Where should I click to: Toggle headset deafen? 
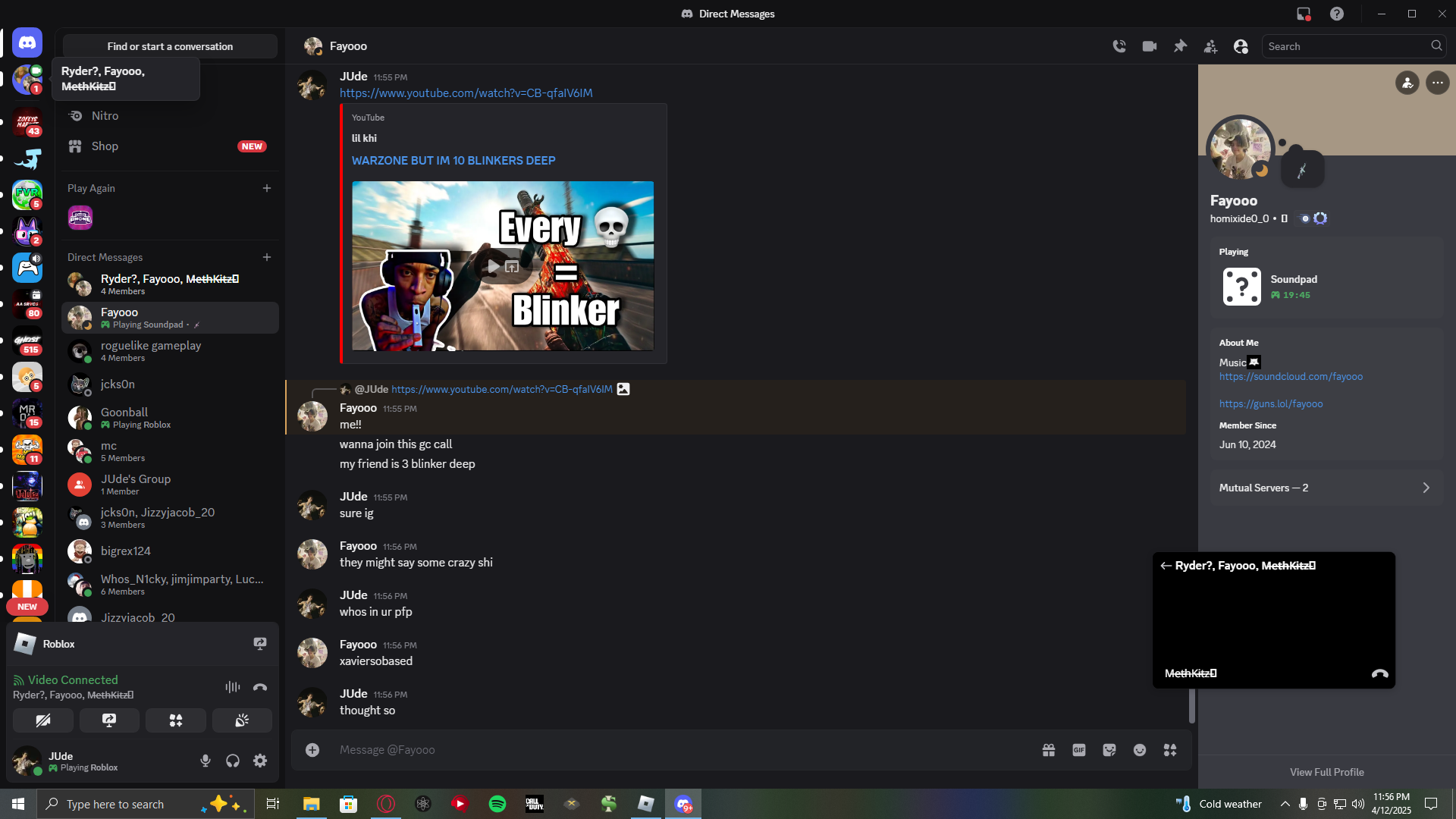[x=233, y=761]
